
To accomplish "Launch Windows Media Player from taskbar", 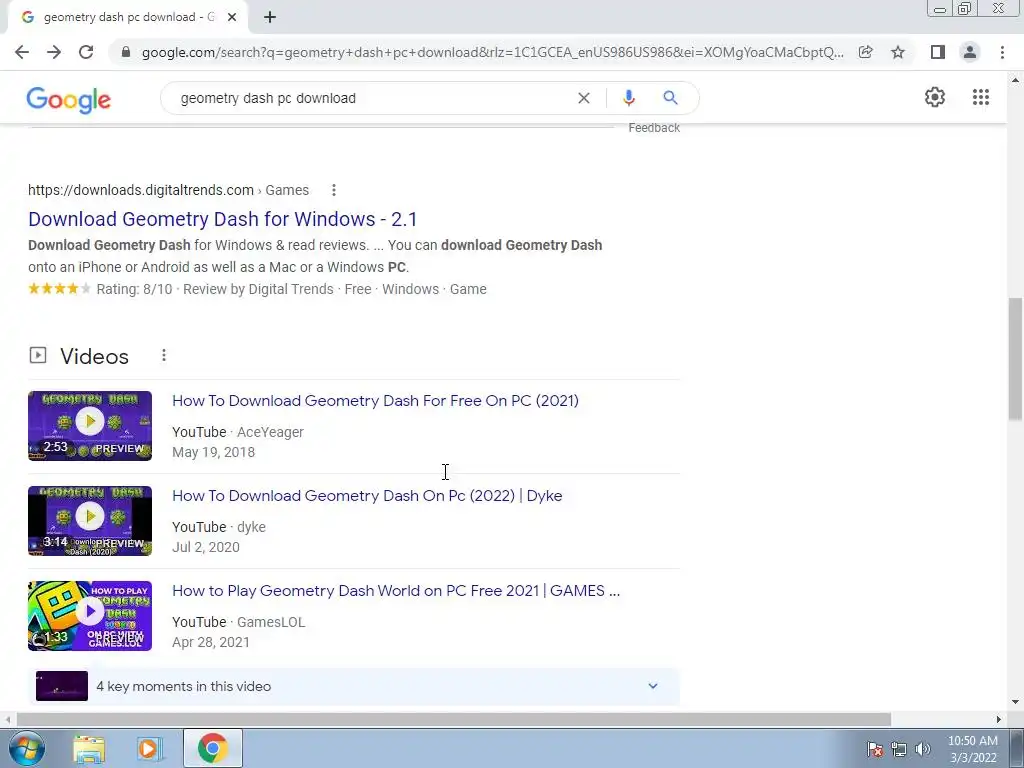I will tap(149, 748).
